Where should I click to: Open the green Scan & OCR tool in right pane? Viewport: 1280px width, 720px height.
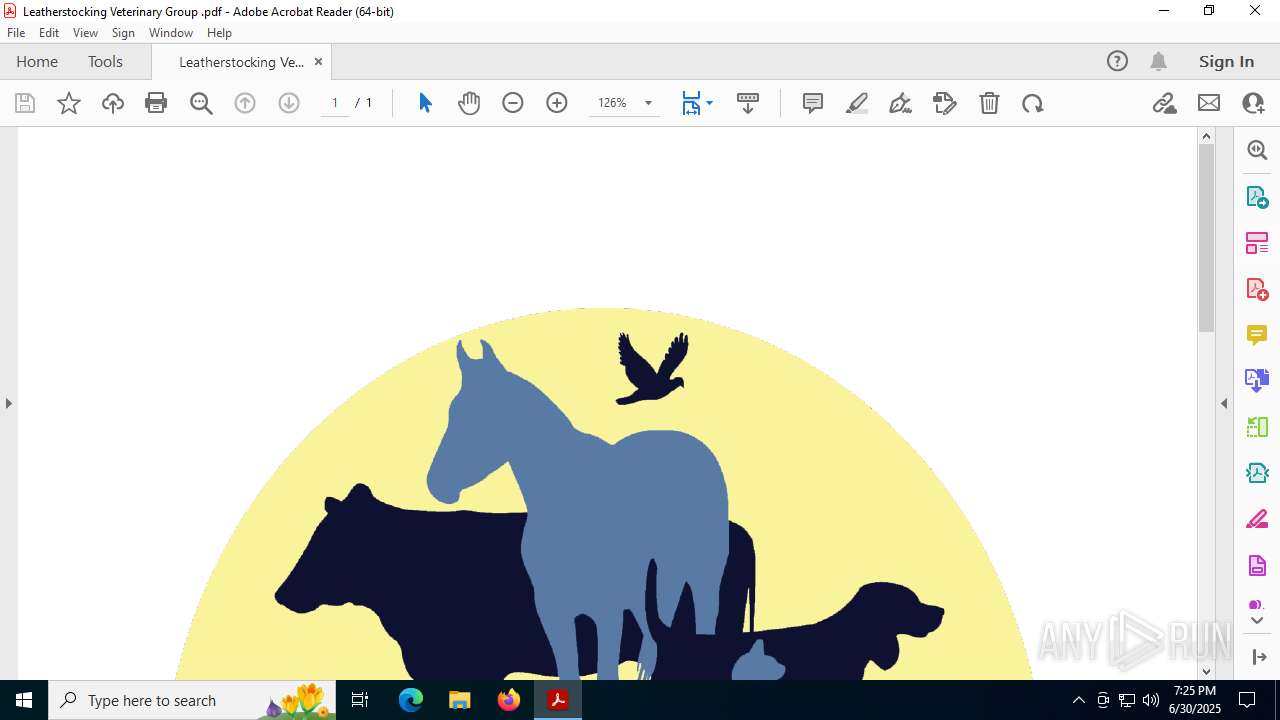[x=1257, y=427]
